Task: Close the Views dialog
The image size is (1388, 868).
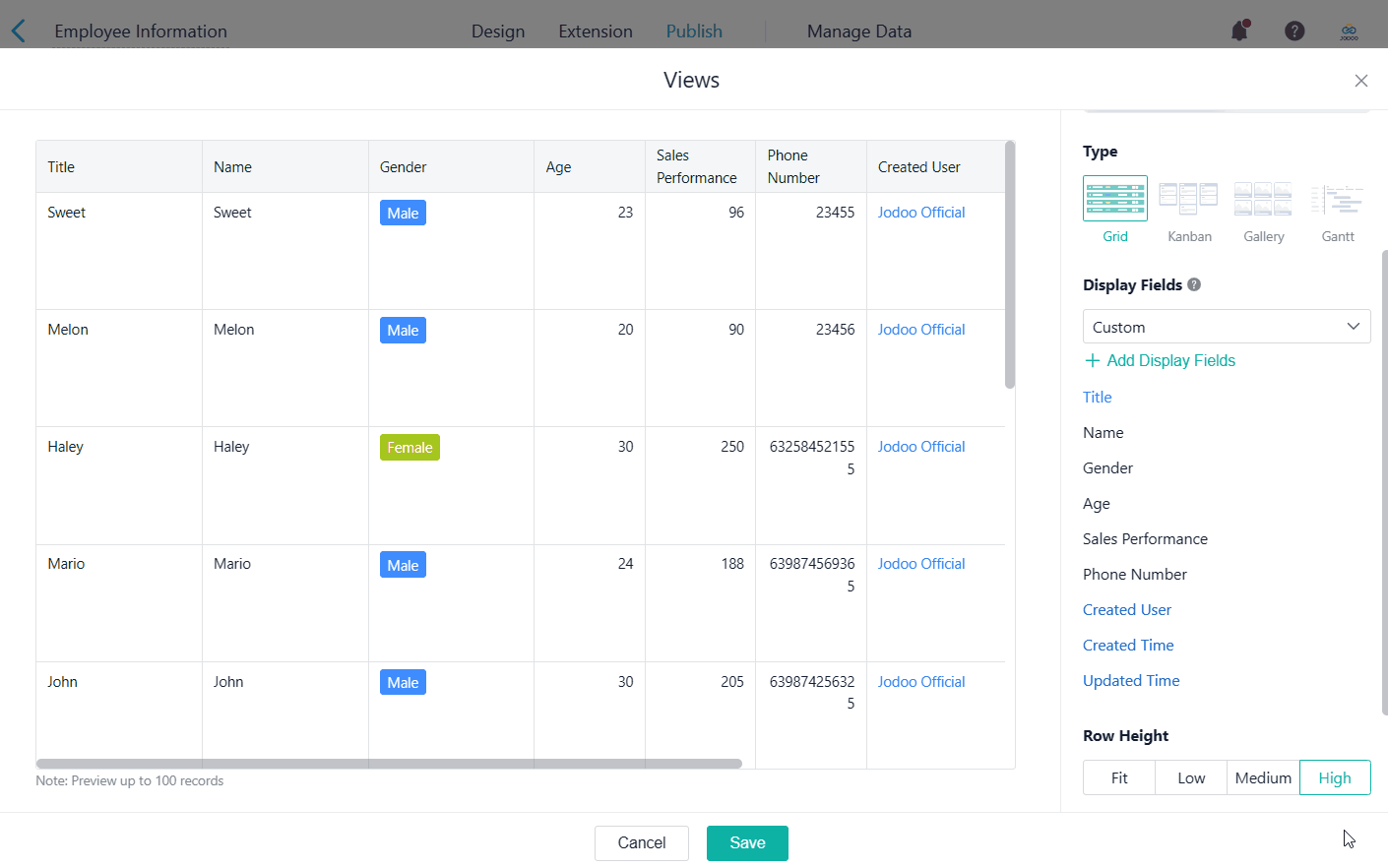Action: click(1360, 81)
